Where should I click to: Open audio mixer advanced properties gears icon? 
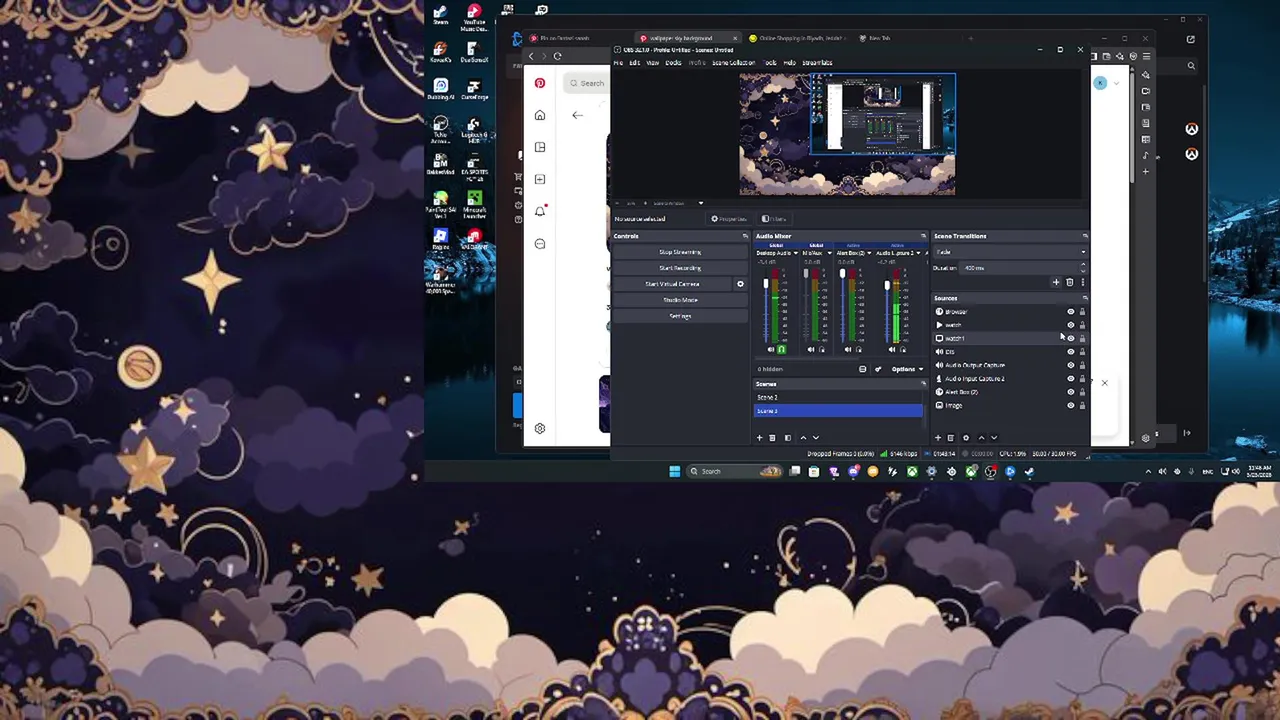tap(878, 369)
